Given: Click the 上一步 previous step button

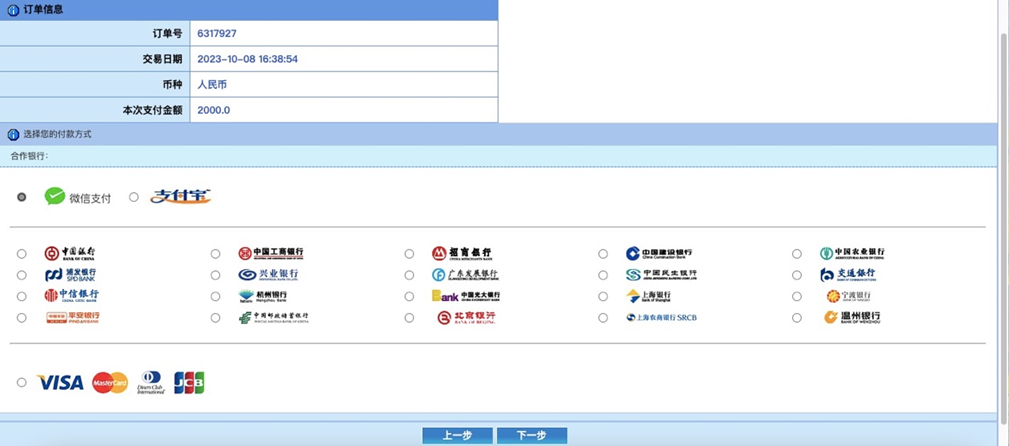Looking at the screenshot, I should coord(456,435).
